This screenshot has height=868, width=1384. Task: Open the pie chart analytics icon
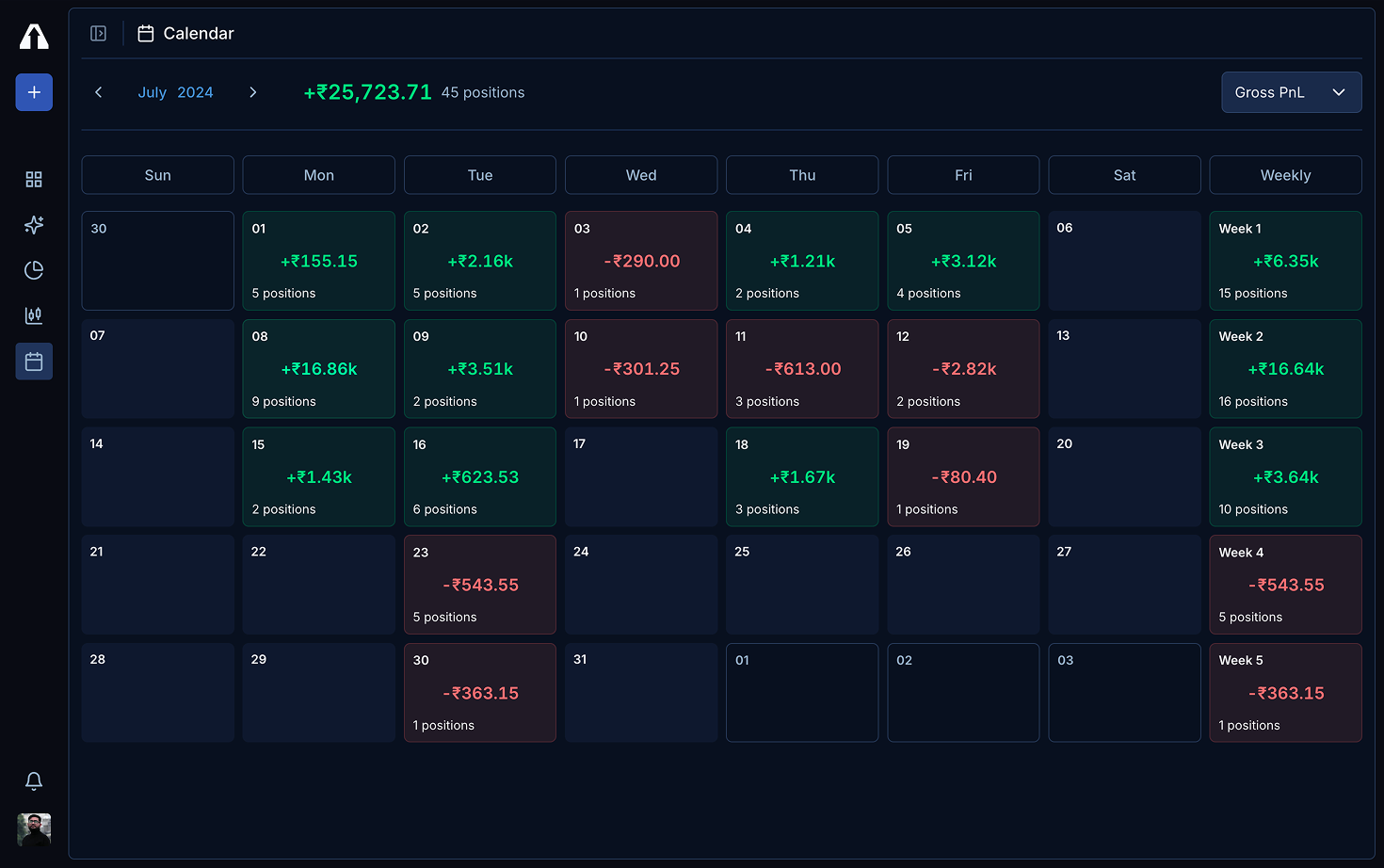tap(34, 270)
